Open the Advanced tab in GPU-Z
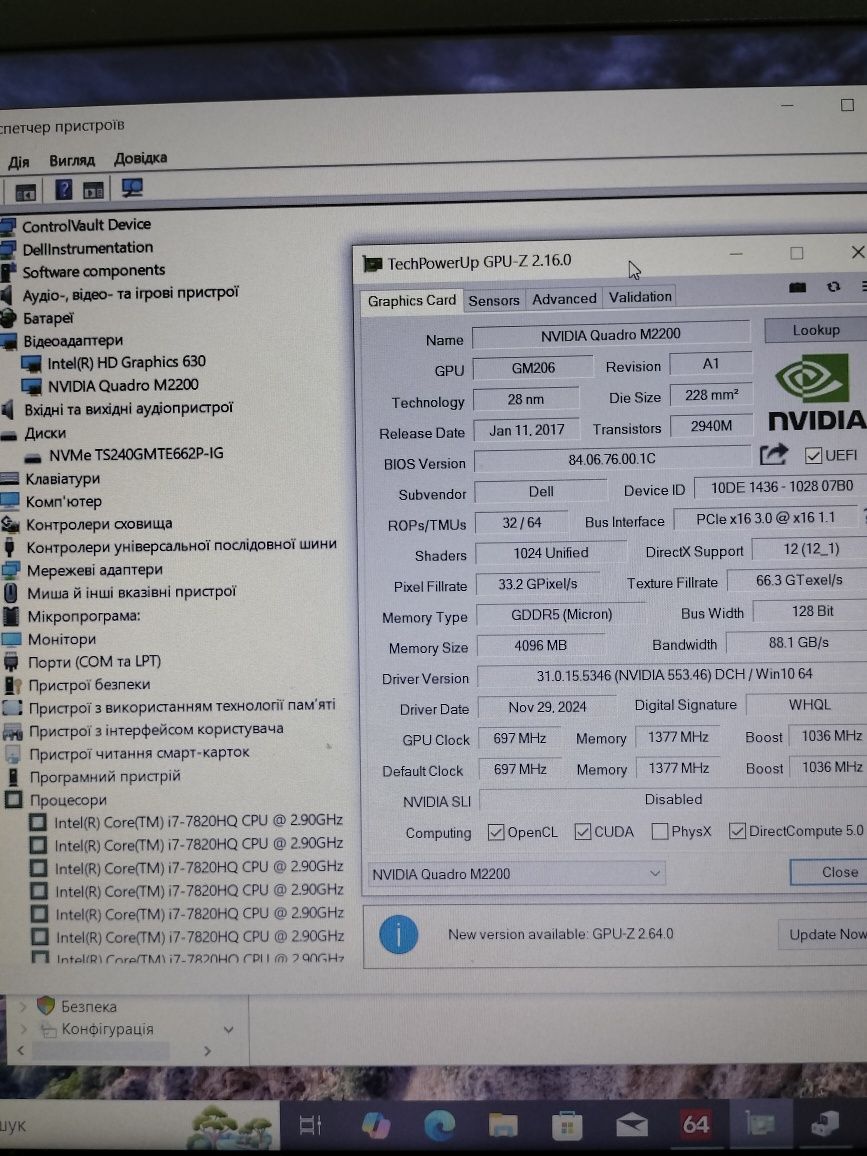 tap(564, 299)
